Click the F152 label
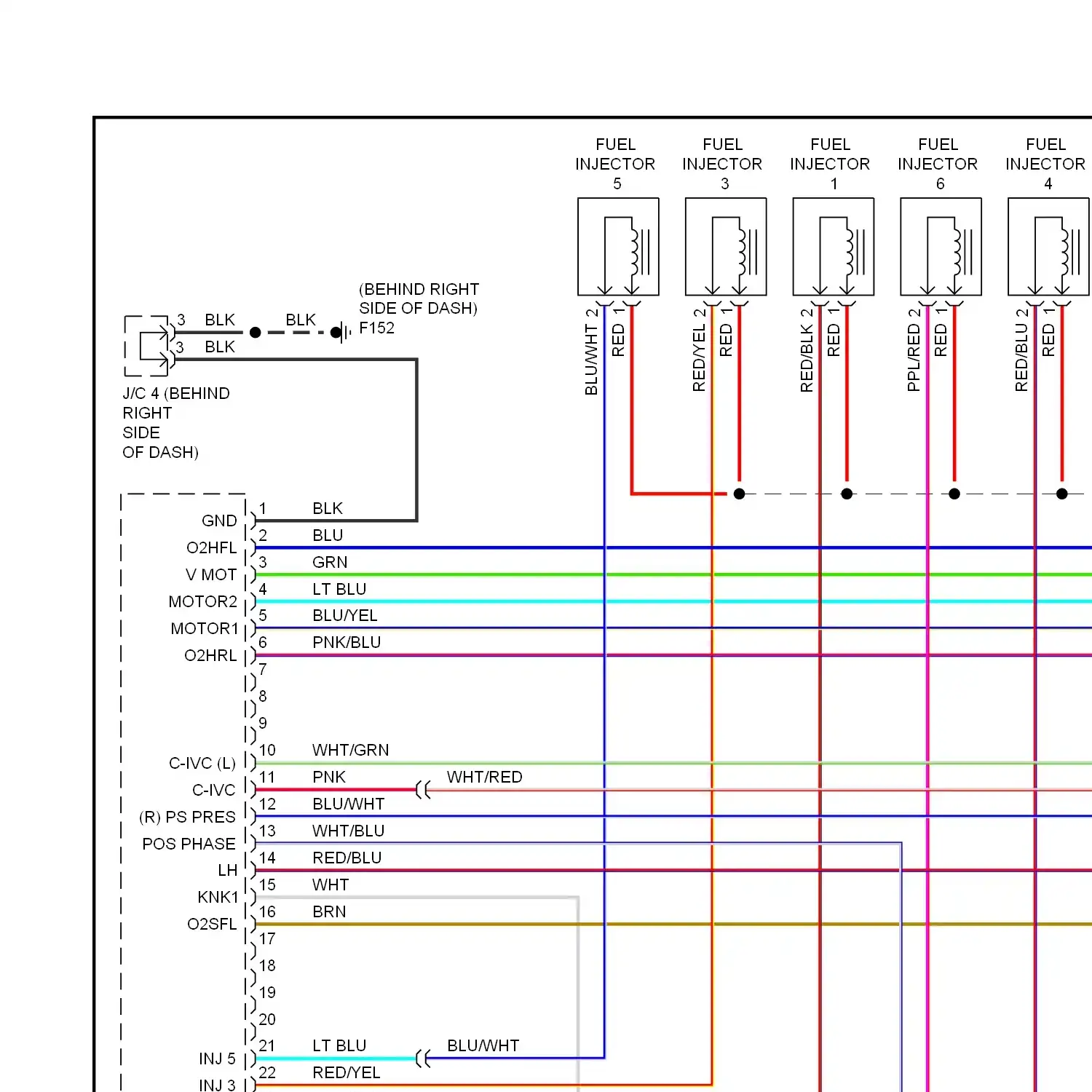Screen dimensions: 1092x1092 (x=377, y=328)
